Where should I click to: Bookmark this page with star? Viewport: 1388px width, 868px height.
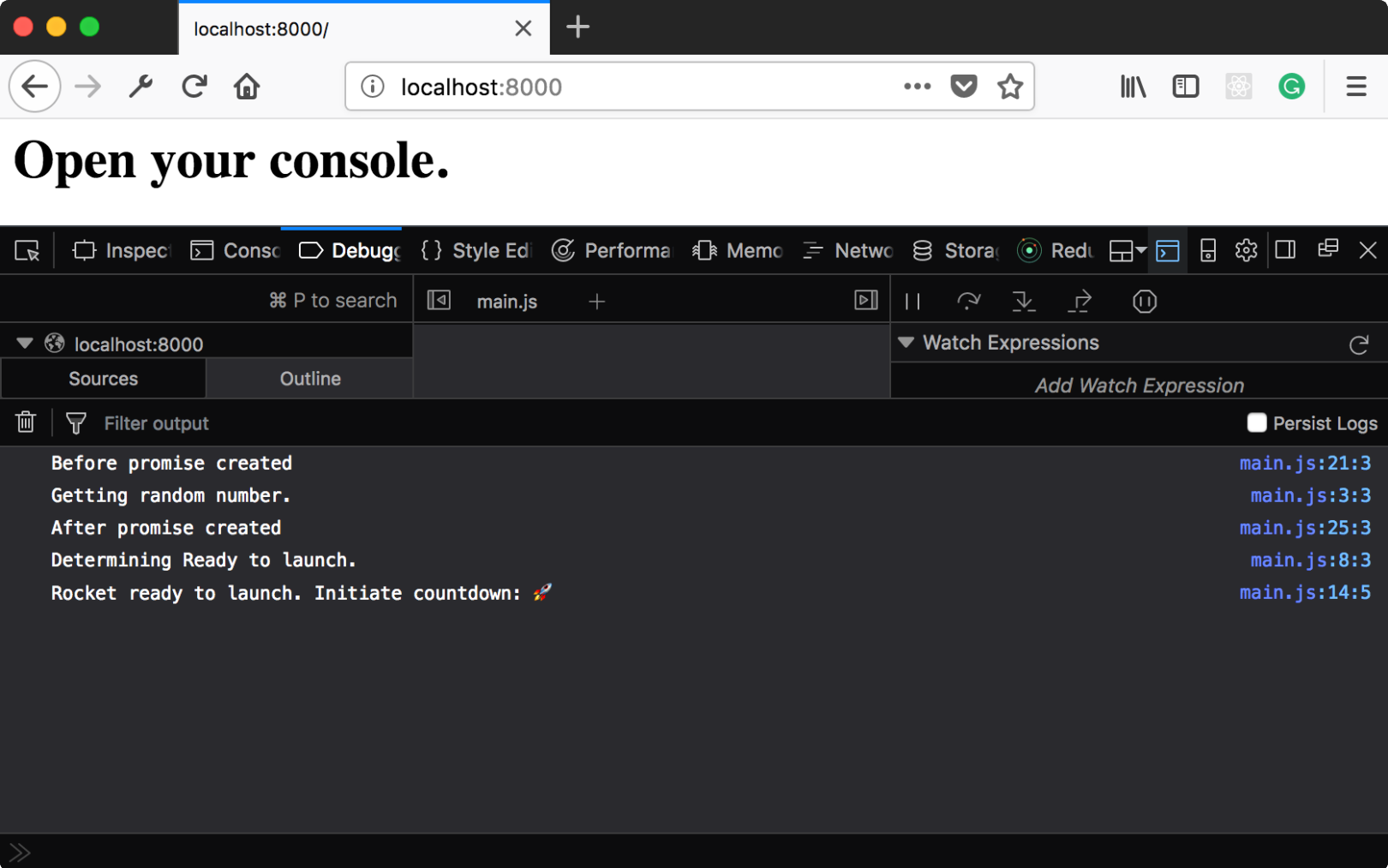coord(1010,87)
